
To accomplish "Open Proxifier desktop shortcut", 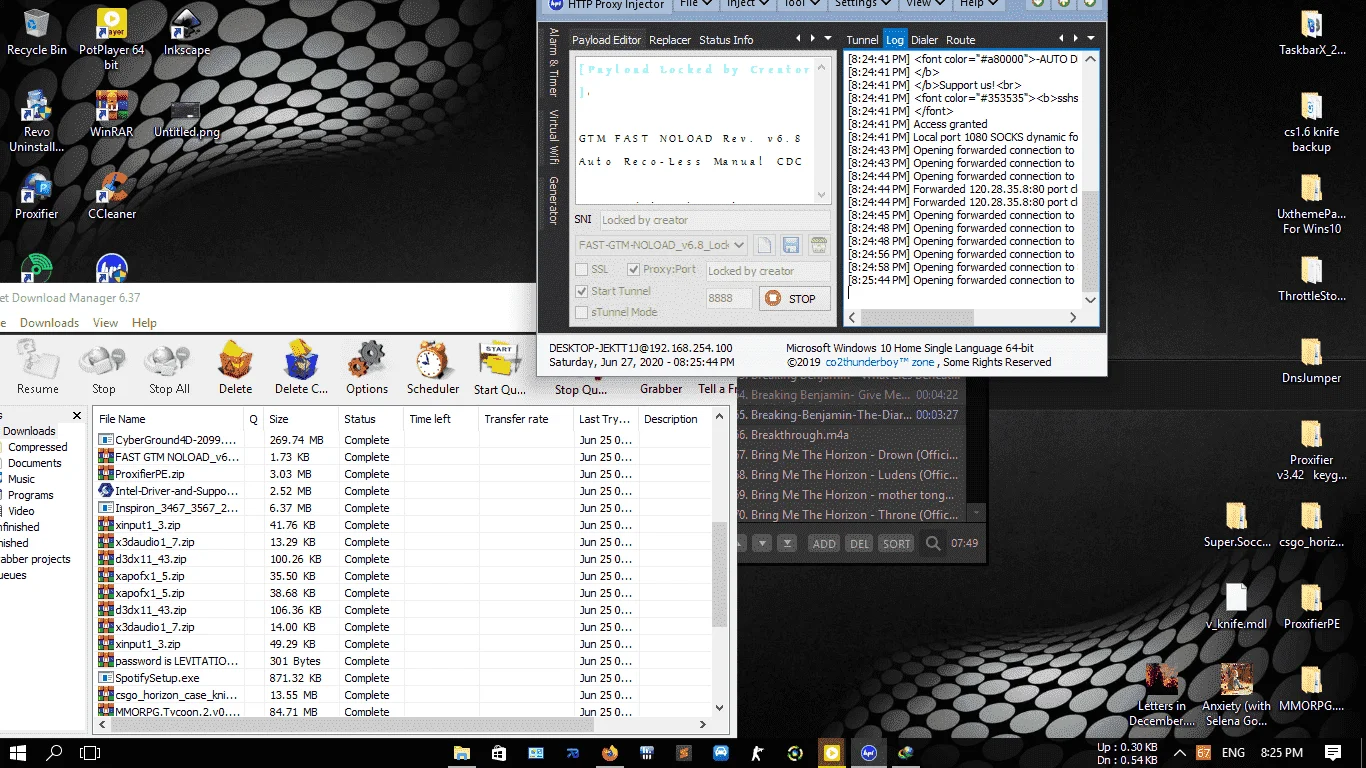I will tap(37, 196).
